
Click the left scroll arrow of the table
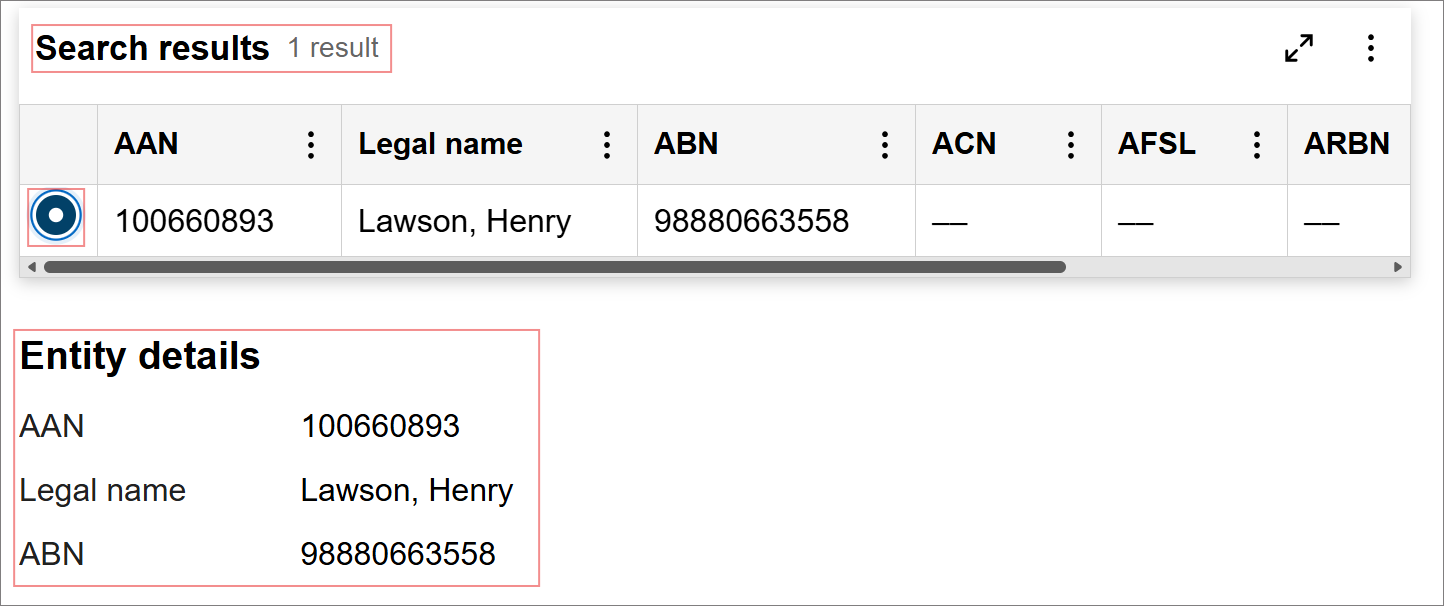[x=31, y=266]
